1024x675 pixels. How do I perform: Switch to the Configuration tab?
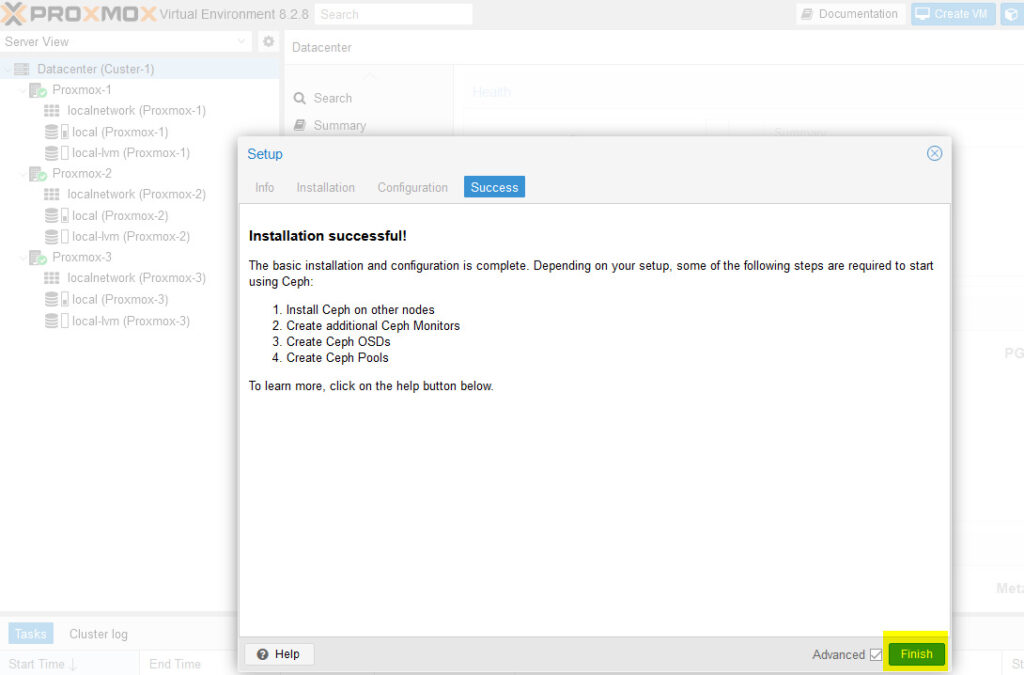[x=413, y=187]
